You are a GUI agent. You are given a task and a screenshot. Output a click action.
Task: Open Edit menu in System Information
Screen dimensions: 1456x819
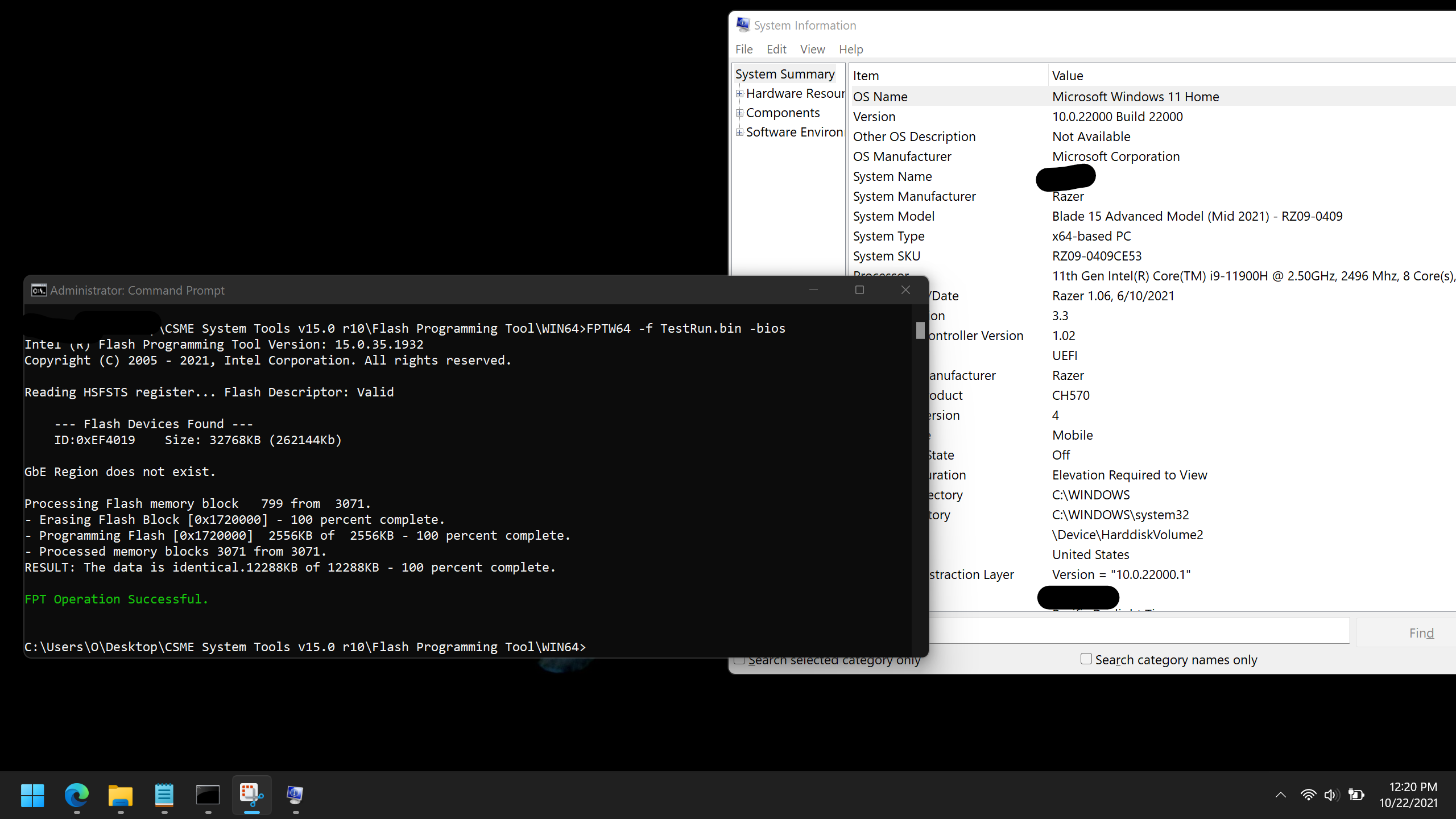pyautogui.click(x=776, y=49)
